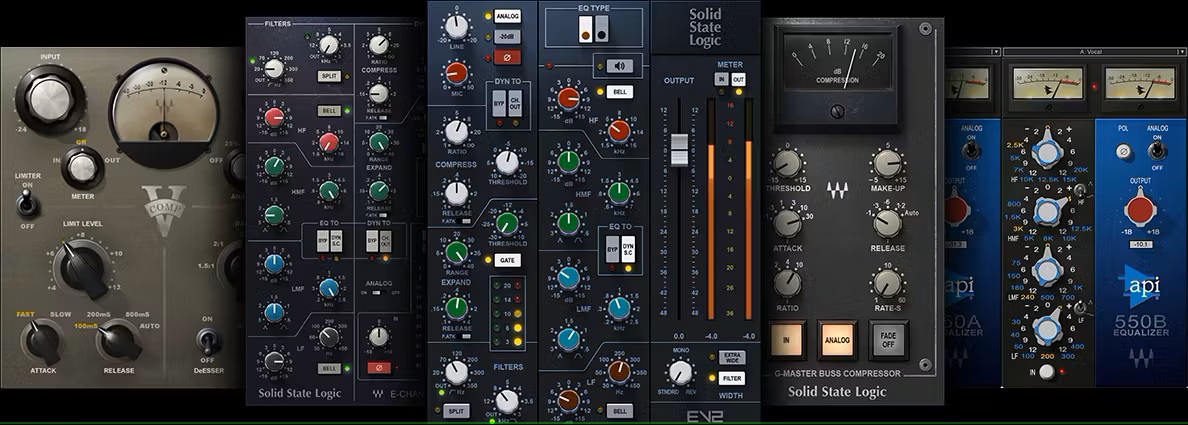Click EV2 DYN TO CH. OUT button
Image resolution: width=1188 pixels, height=425 pixels.
(x=515, y=104)
